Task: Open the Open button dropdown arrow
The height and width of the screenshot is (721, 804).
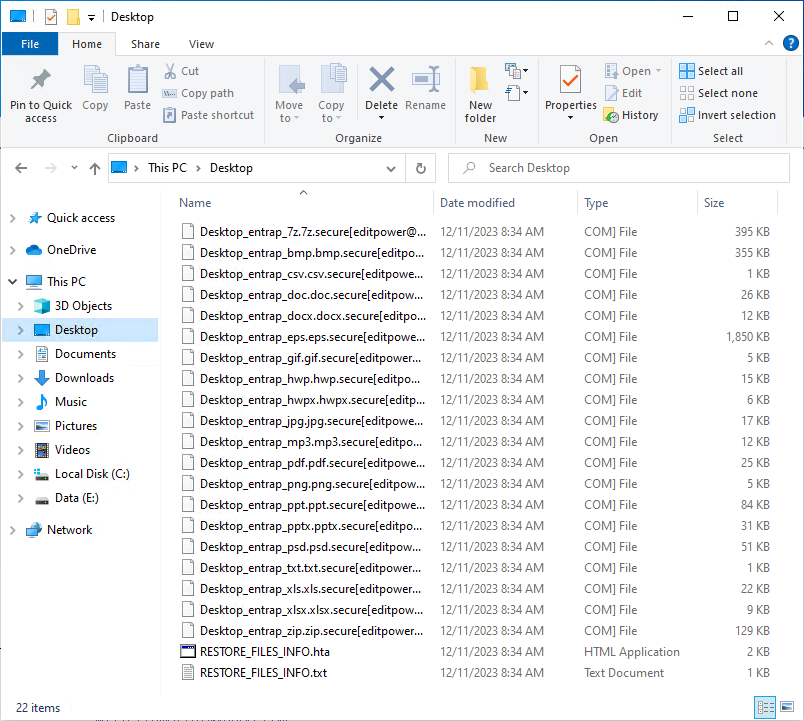Action: 658,71
